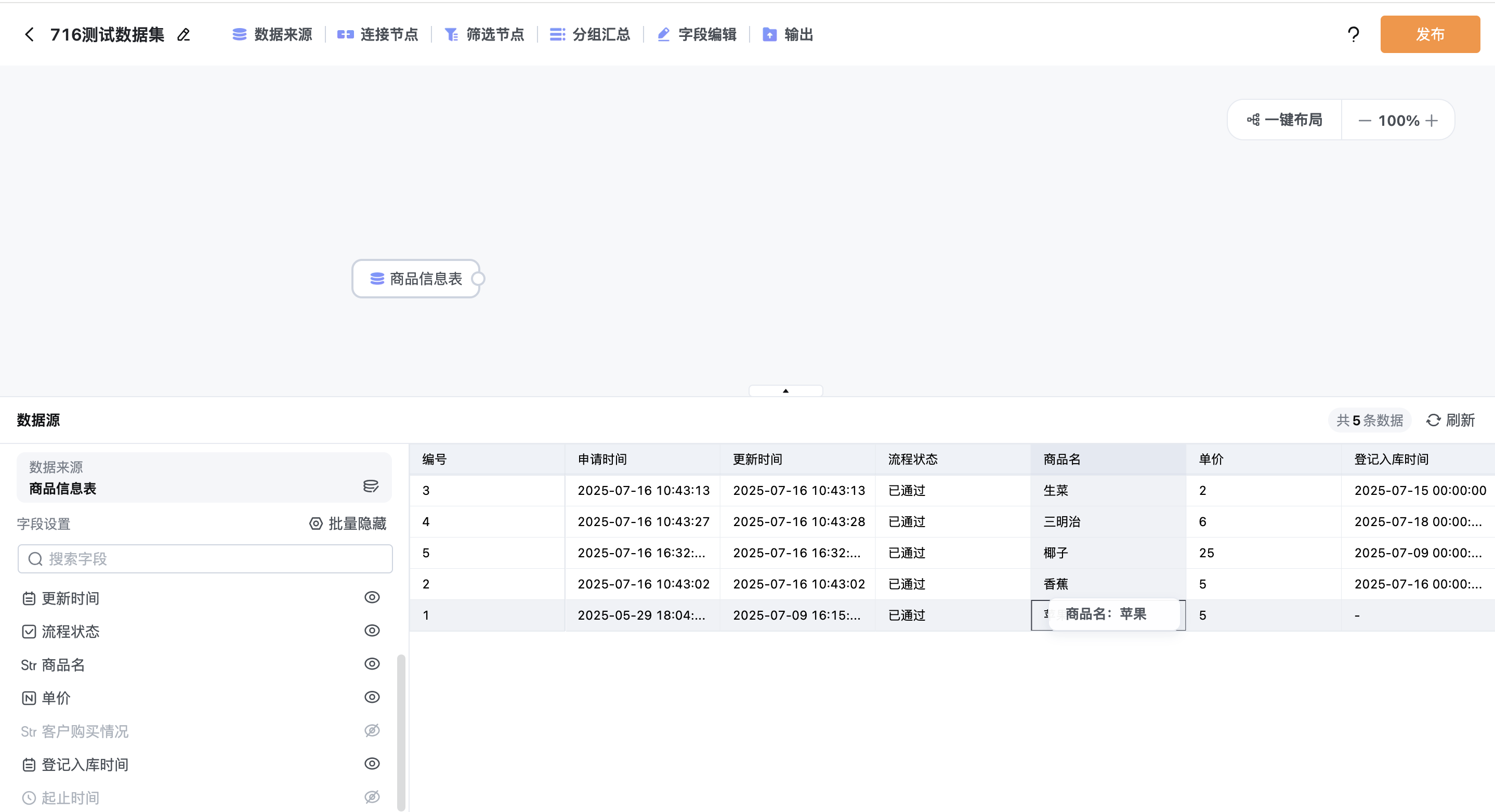The height and width of the screenshot is (812, 1495).
Task: Click 2025-05-29 18:04 申请时间 cell
Action: 642,615
